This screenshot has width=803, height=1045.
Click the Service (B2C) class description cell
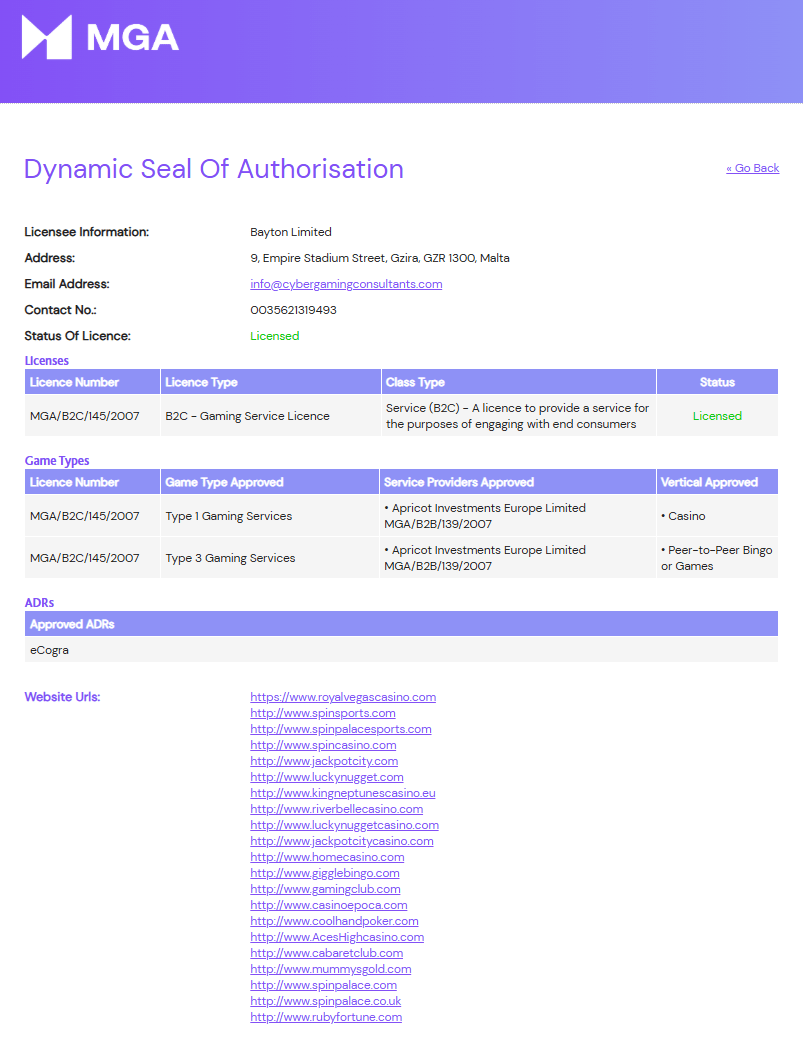517,416
